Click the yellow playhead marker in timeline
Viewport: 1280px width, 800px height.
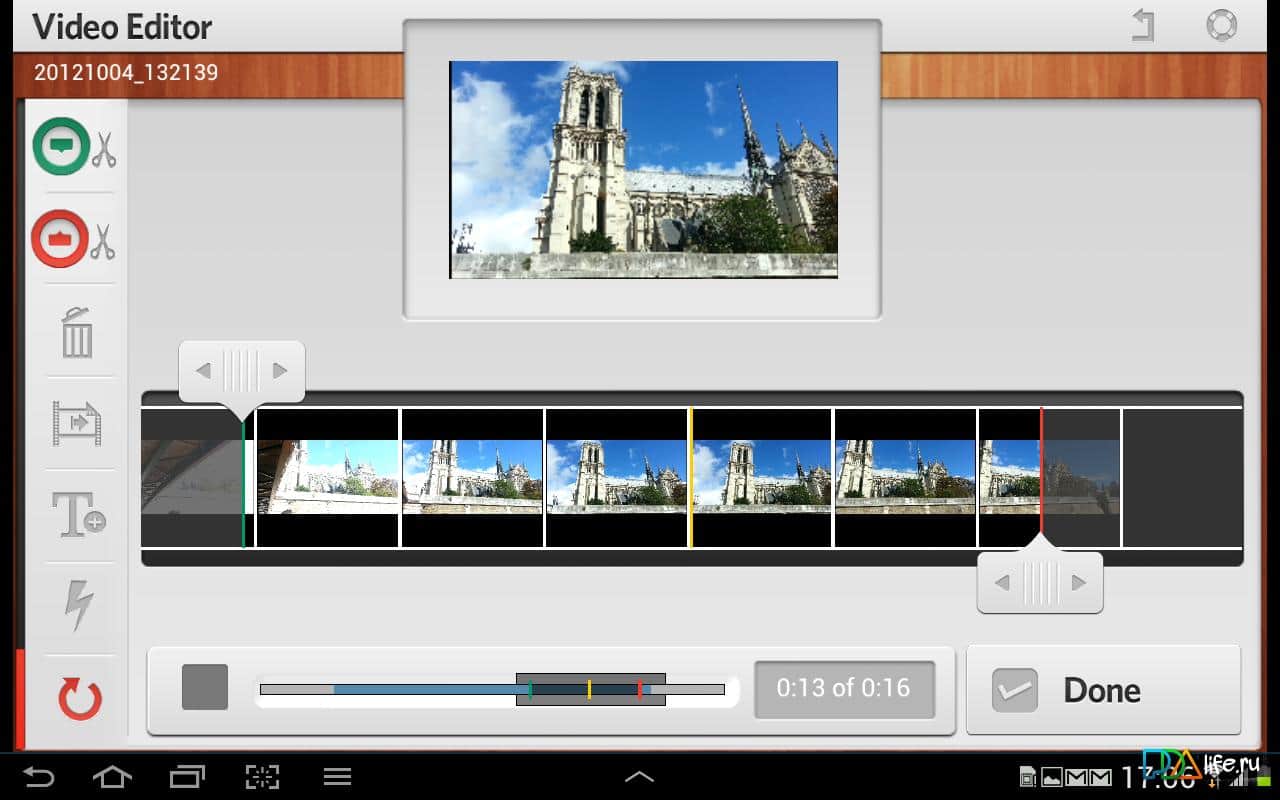(x=690, y=478)
